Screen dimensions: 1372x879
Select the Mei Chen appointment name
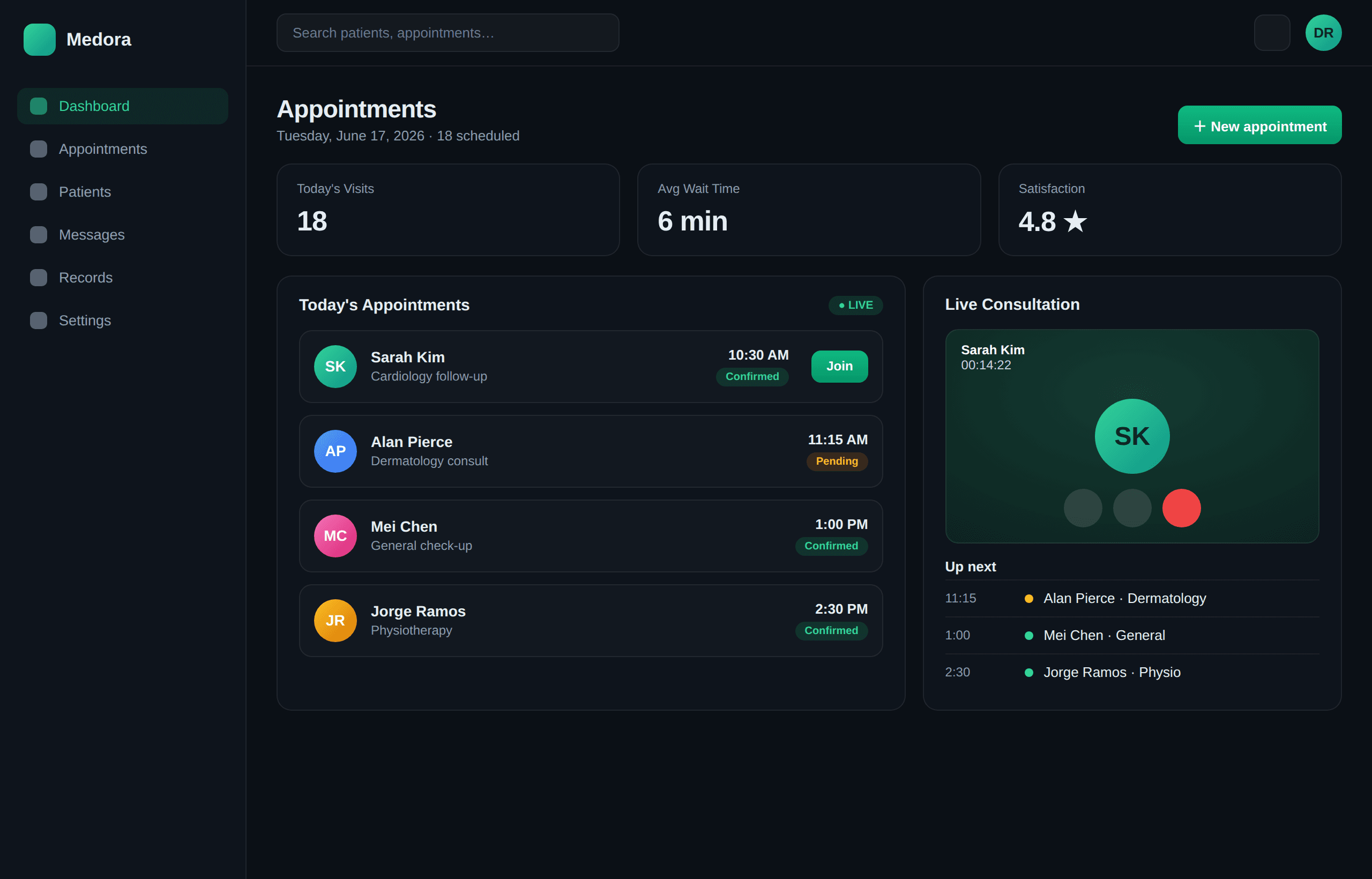404,526
